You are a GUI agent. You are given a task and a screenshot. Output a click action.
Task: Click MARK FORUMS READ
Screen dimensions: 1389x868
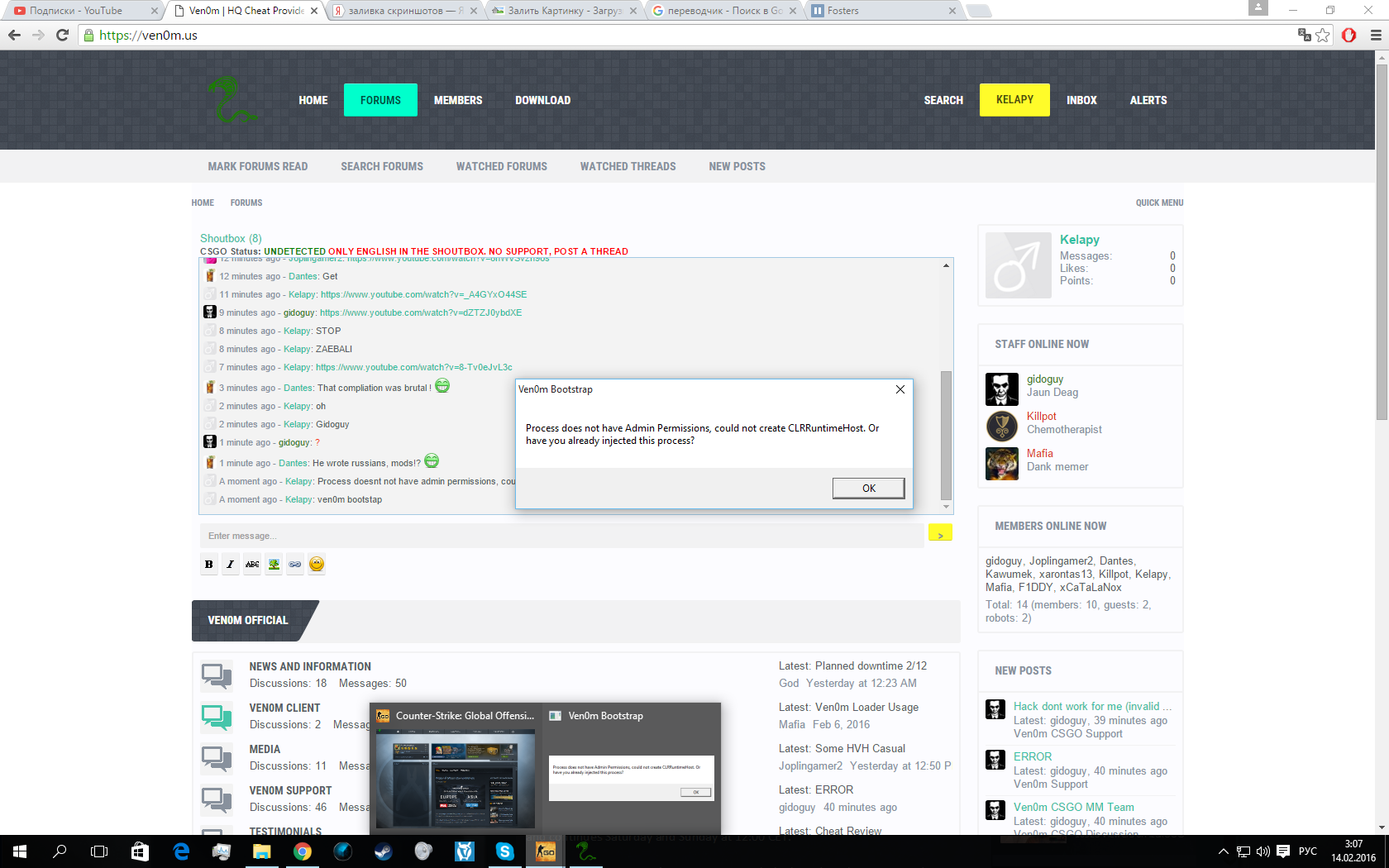coord(258,166)
